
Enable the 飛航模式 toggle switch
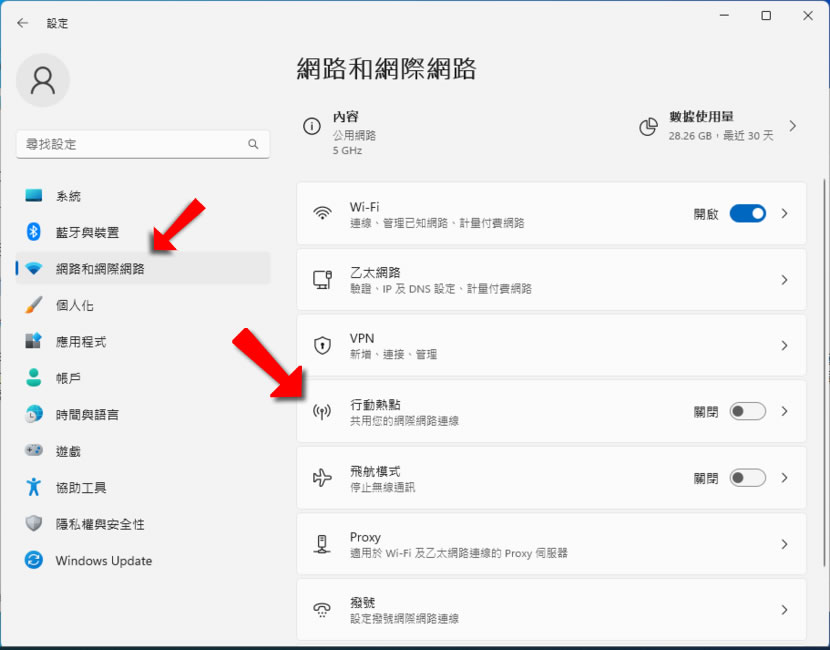pos(747,478)
